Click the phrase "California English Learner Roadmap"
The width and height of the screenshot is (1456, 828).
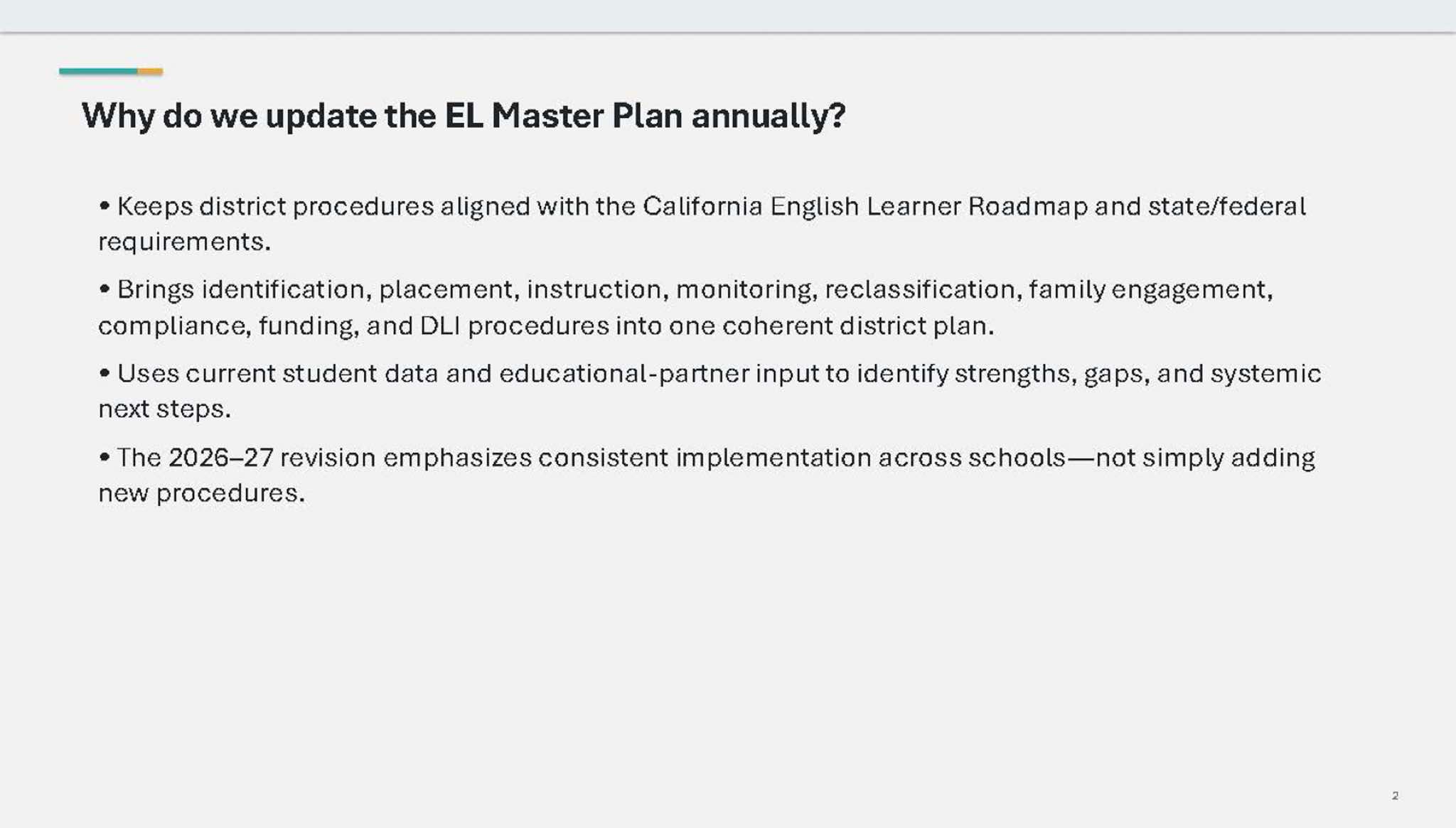865,207
